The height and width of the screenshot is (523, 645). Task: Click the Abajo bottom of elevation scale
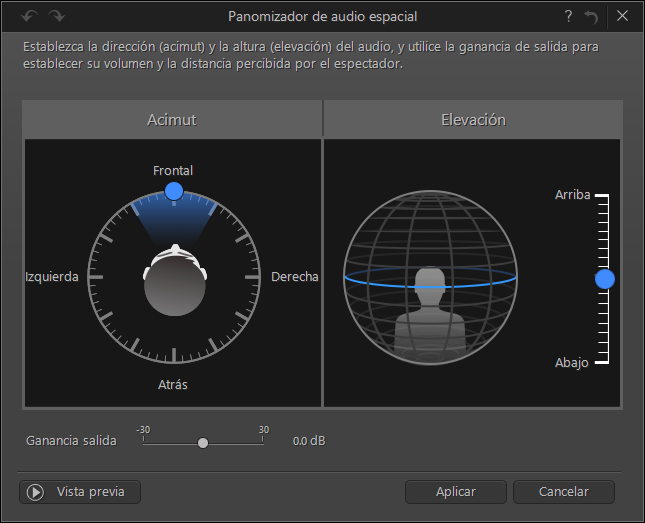click(602, 362)
